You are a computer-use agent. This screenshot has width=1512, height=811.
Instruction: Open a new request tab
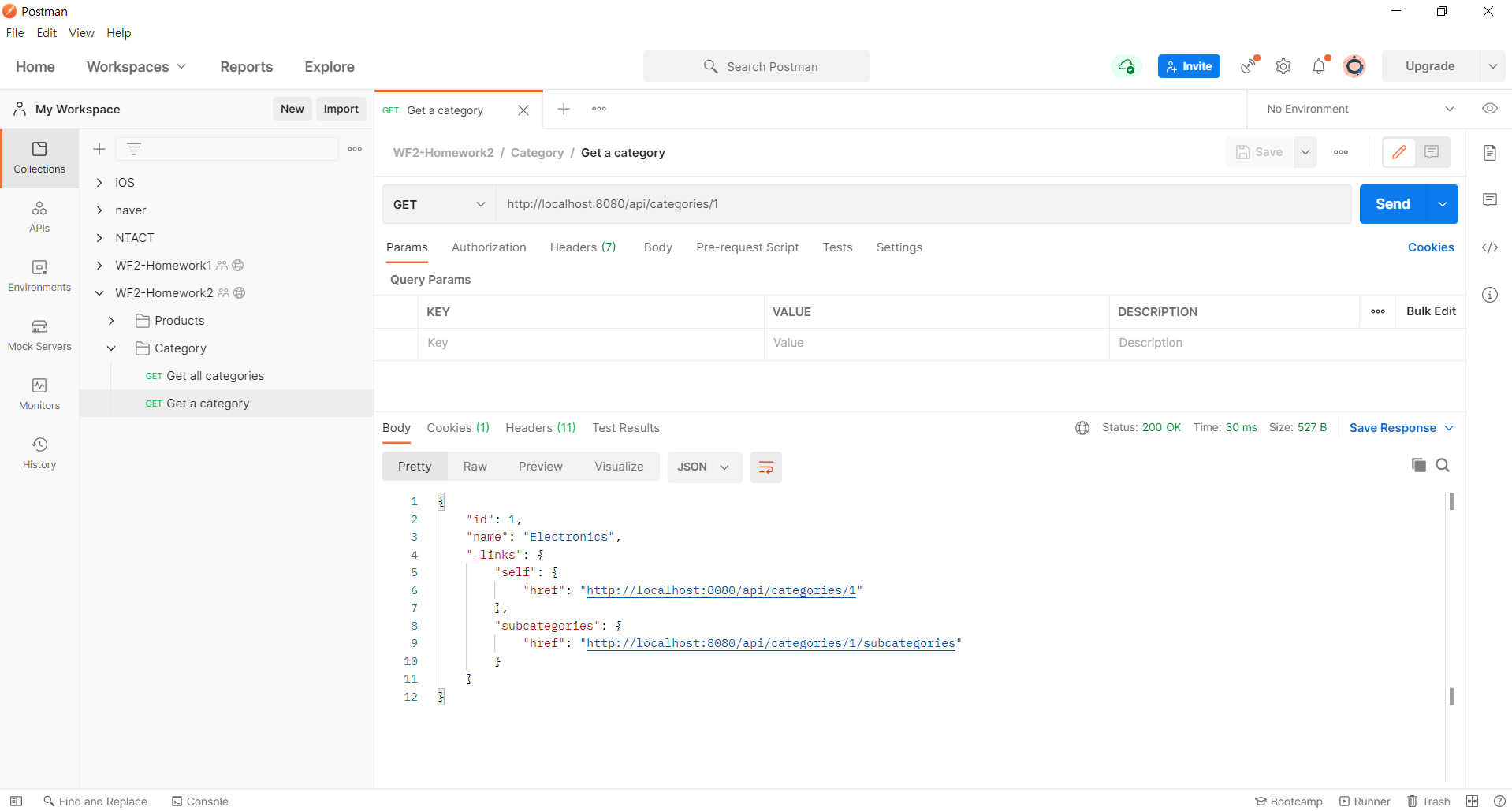point(564,109)
